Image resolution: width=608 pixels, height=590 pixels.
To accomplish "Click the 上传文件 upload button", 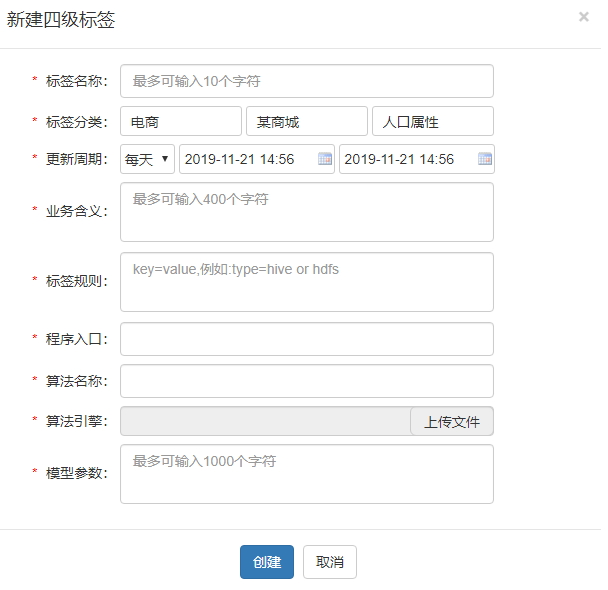I will click(452, 421).
